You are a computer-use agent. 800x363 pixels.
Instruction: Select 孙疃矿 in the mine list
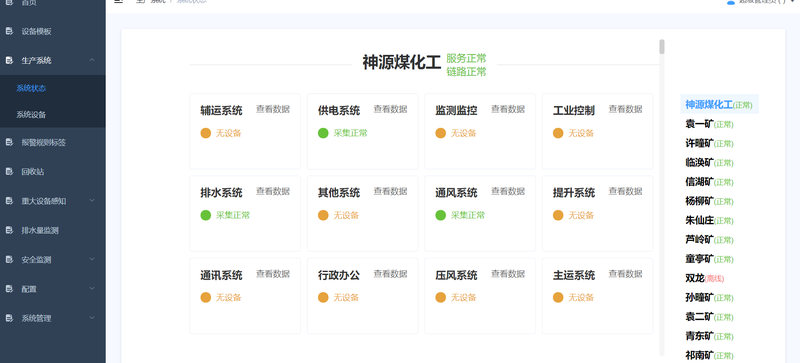click(x=710, y=298)
